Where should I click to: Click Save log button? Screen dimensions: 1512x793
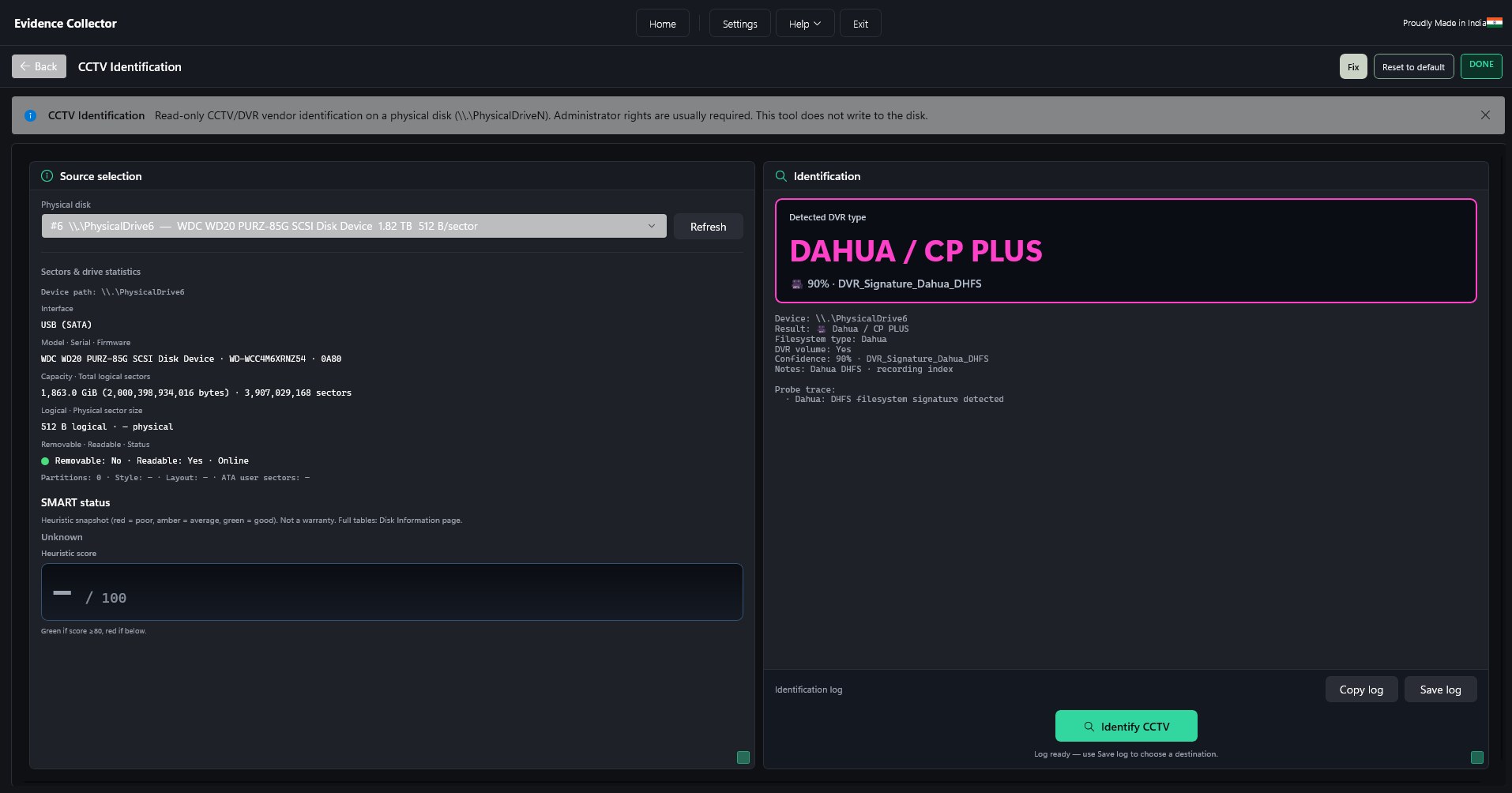pos(1440,690)
